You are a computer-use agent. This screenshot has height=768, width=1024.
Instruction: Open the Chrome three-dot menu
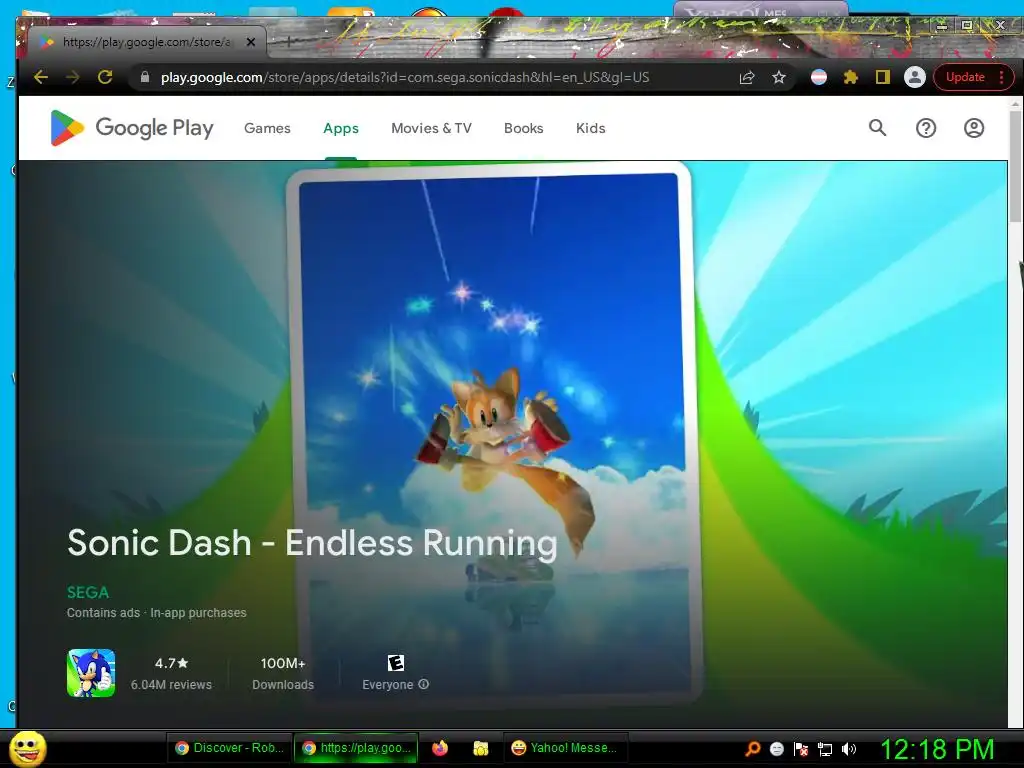[1002, 77]
